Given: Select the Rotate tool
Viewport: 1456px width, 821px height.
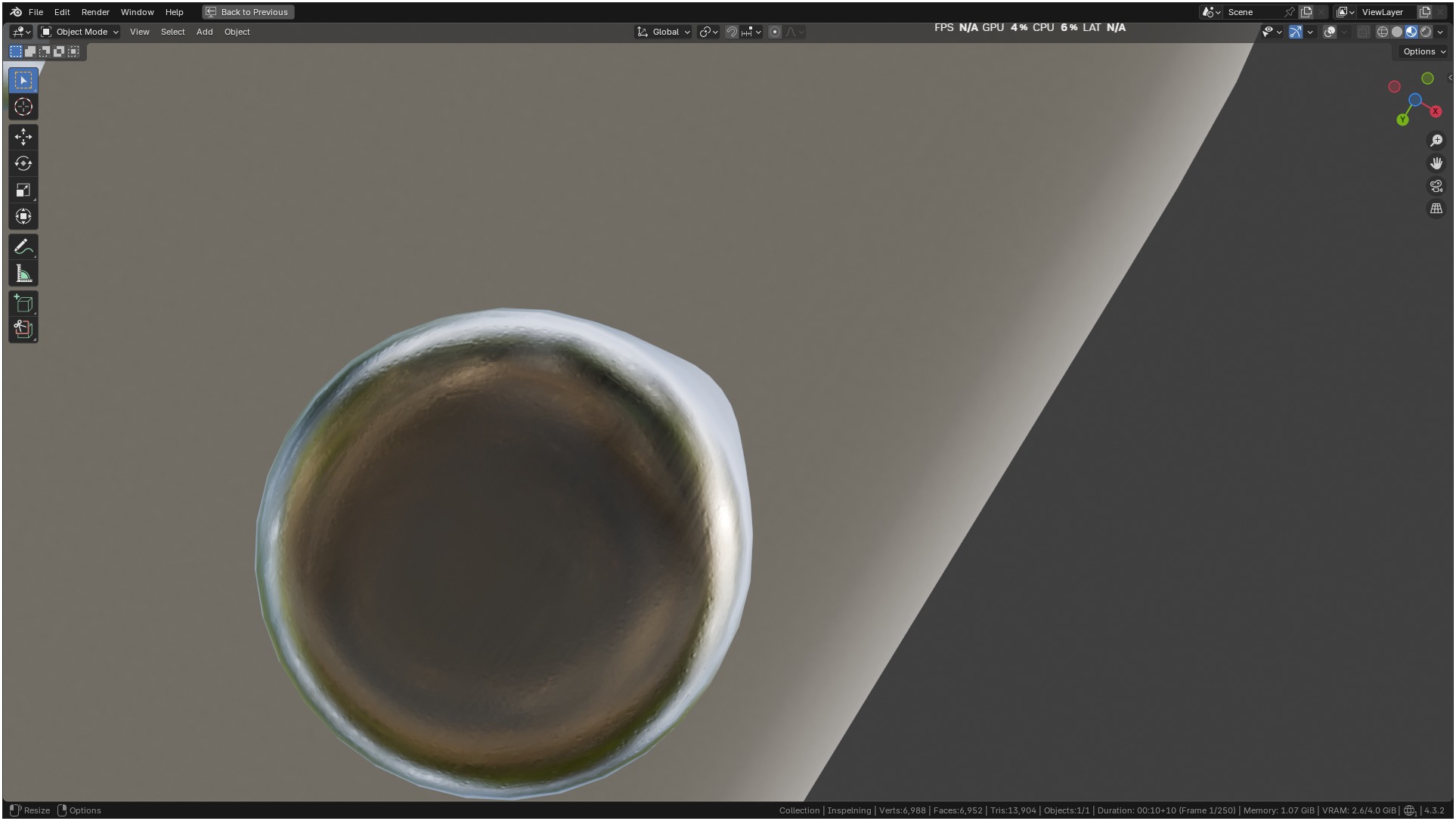Looking at the screenshot, I should click(x=23, y=163).
